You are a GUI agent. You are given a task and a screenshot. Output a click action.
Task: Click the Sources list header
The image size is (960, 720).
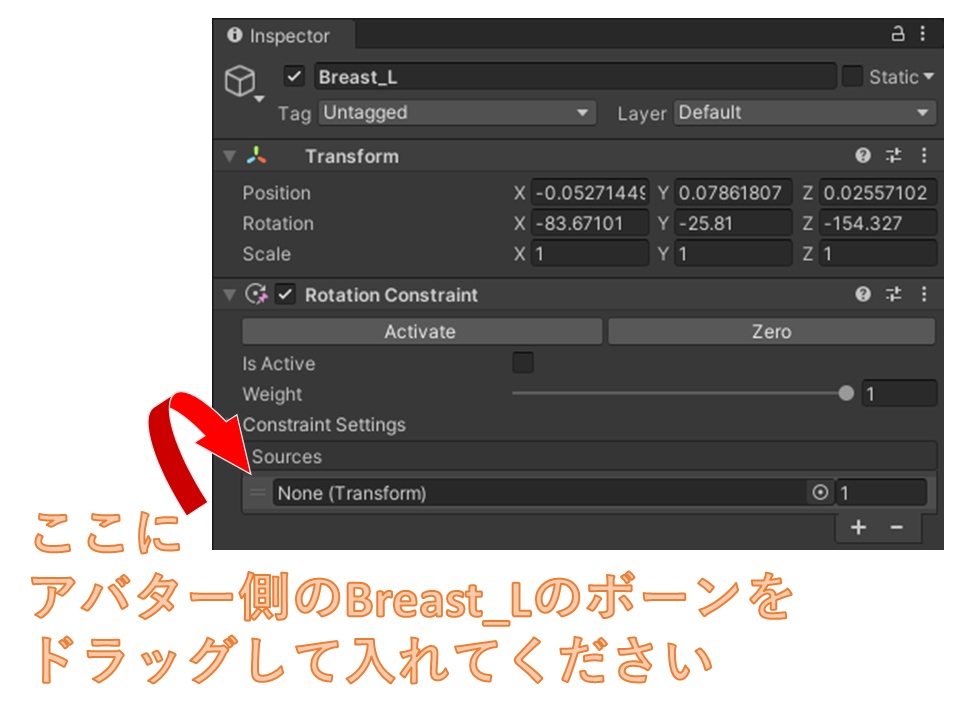(589, 456)
